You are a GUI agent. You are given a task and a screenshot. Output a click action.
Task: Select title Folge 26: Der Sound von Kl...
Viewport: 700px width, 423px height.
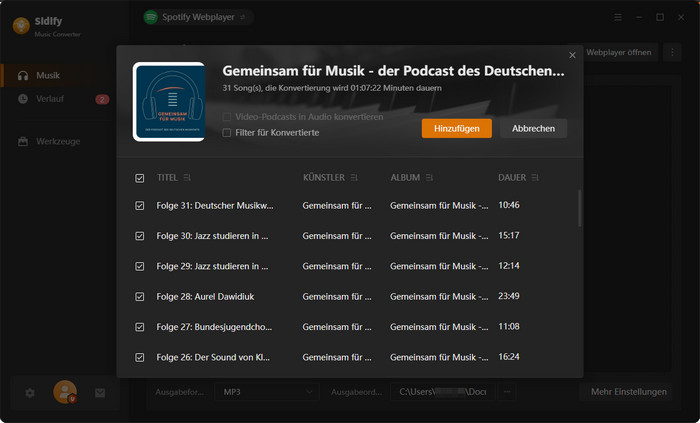[x=213, y=357]
